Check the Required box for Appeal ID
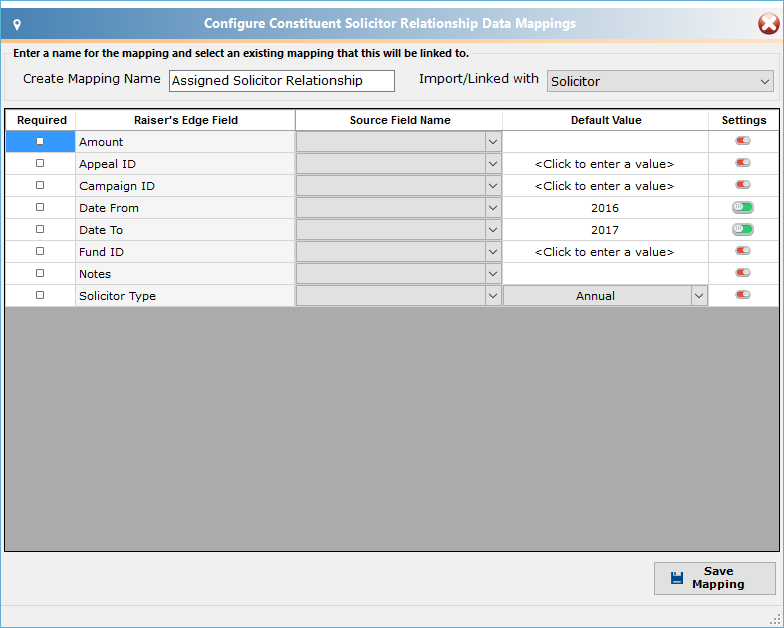The width and height of the screenshot is (784, 628). (40, 164)
